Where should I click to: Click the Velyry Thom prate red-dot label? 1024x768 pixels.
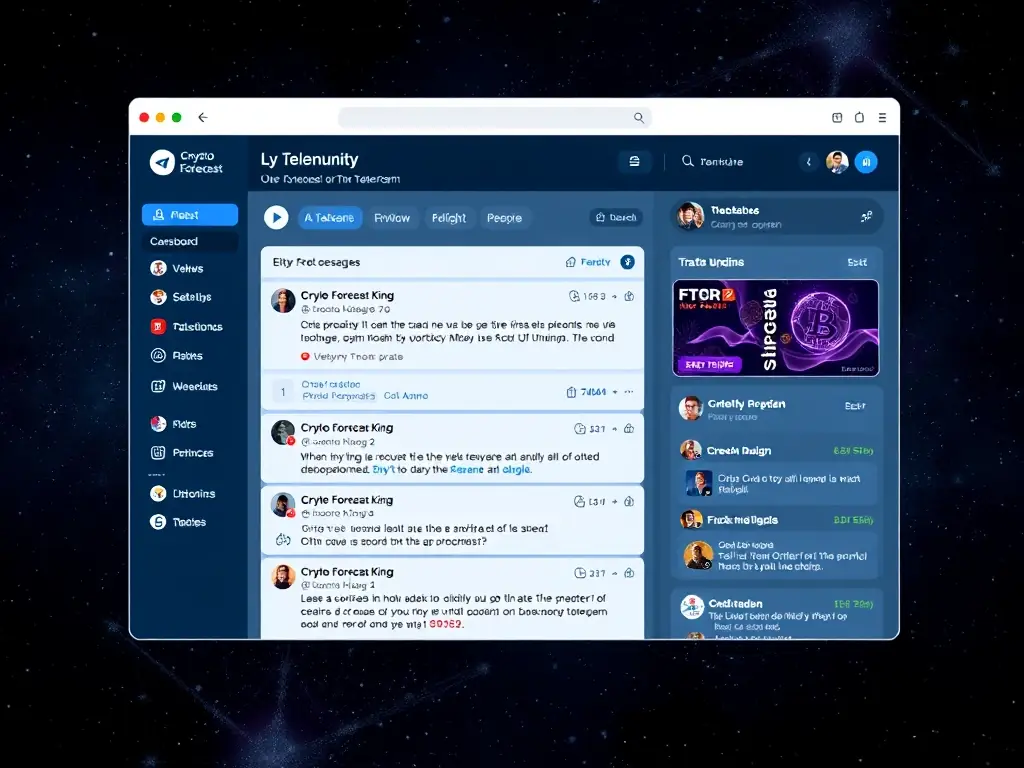tap(351, 357)
